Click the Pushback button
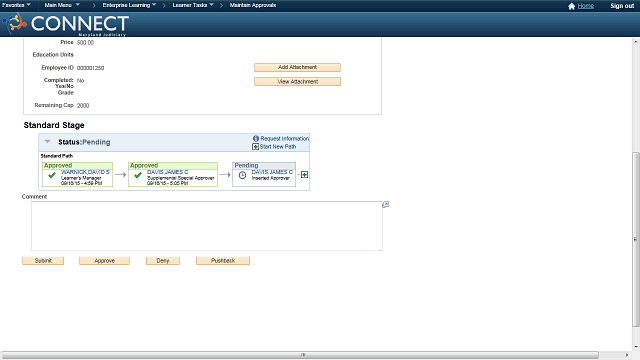The width and height of the screenshot is (640, 360). tap(223, 260)
